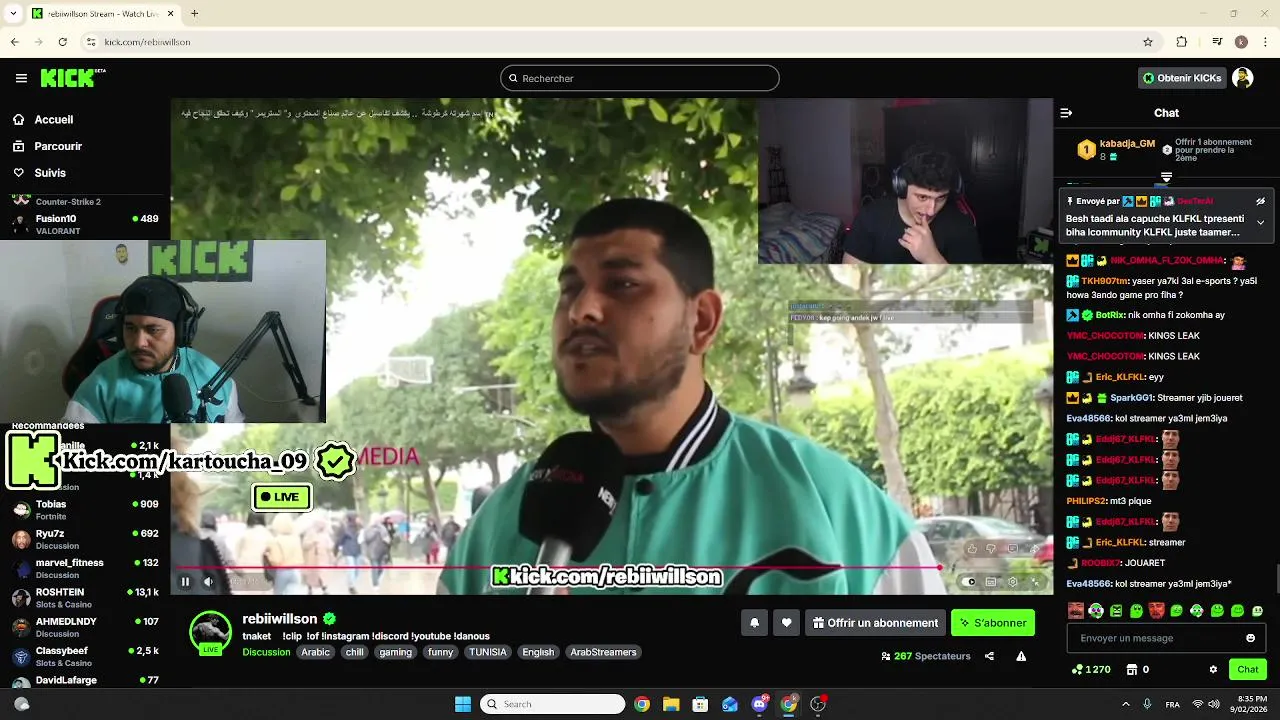Viewport: 1280px width, 720px height.
Task: Select the funny tag
Action: pos(440,652)
